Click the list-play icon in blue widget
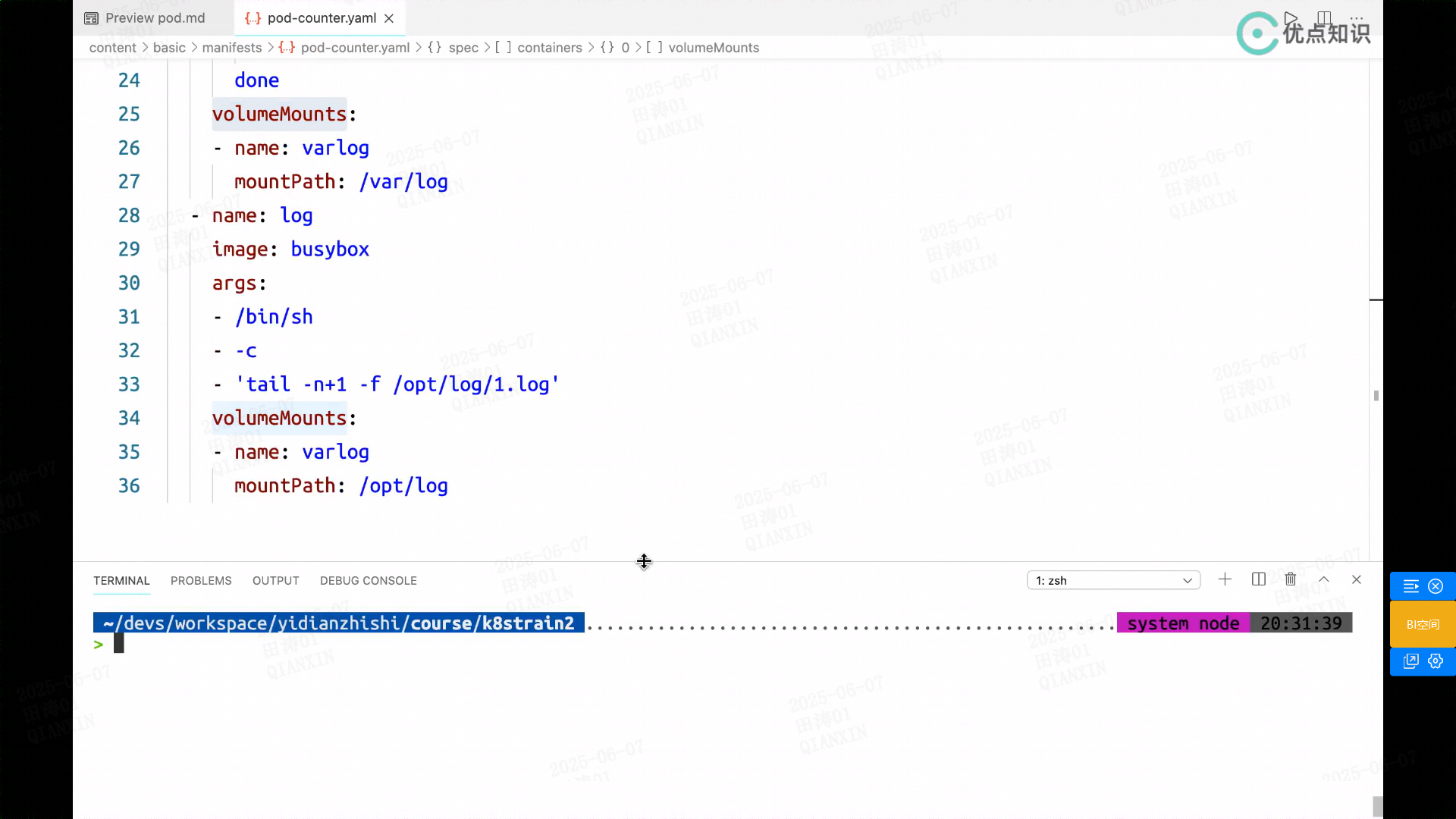The width and height of the screenshot is (1456, 819). point(1410,586)
